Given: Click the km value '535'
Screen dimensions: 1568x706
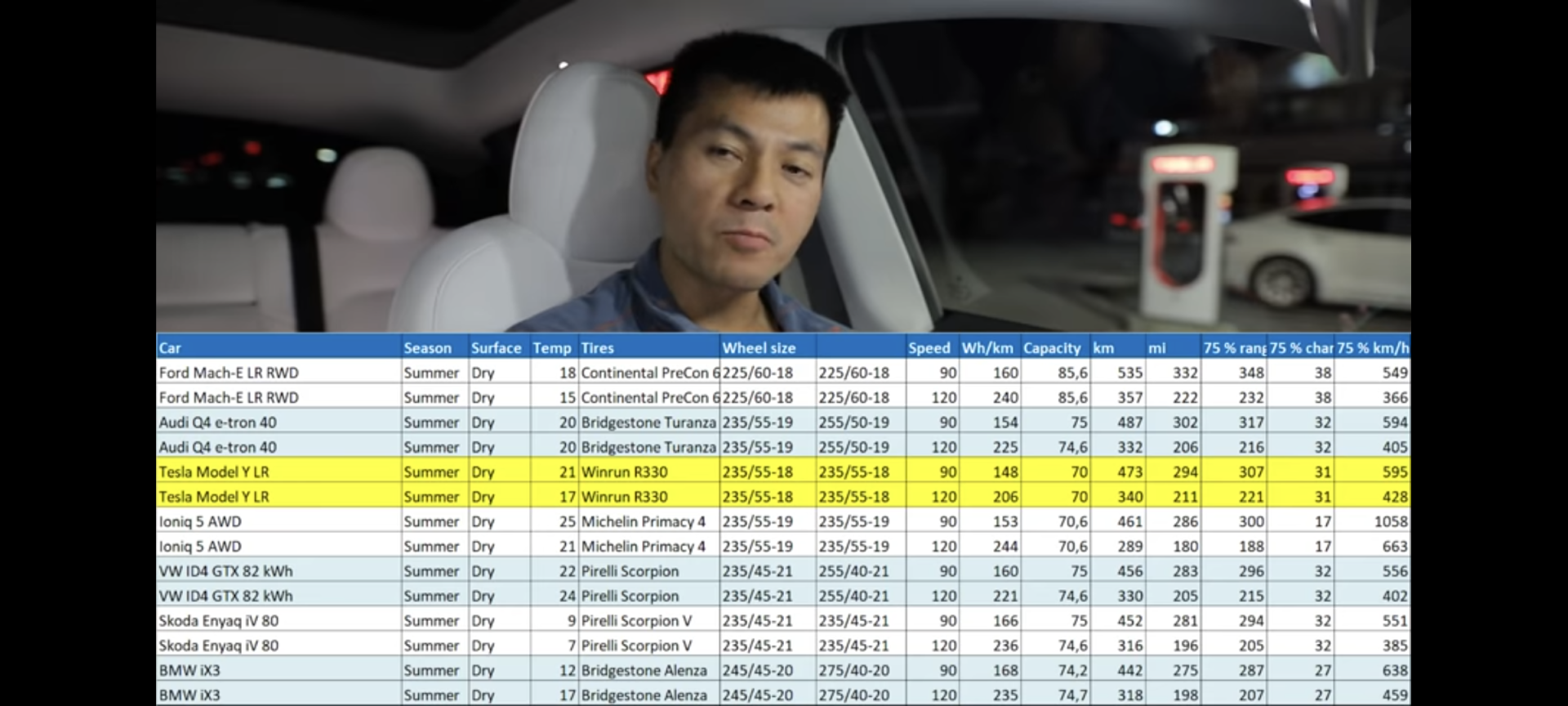Looking at the screenshot, I should click(1130, 373).
